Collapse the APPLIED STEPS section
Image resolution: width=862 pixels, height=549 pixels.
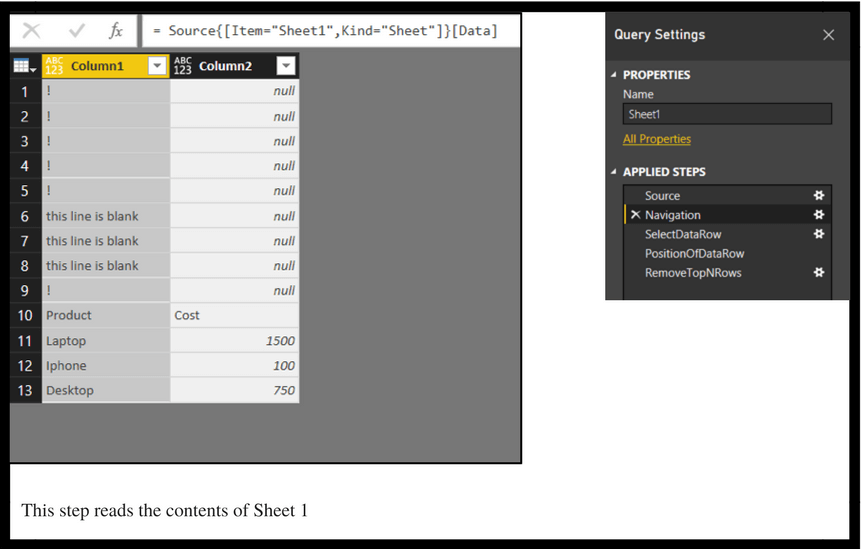(614, 172)
